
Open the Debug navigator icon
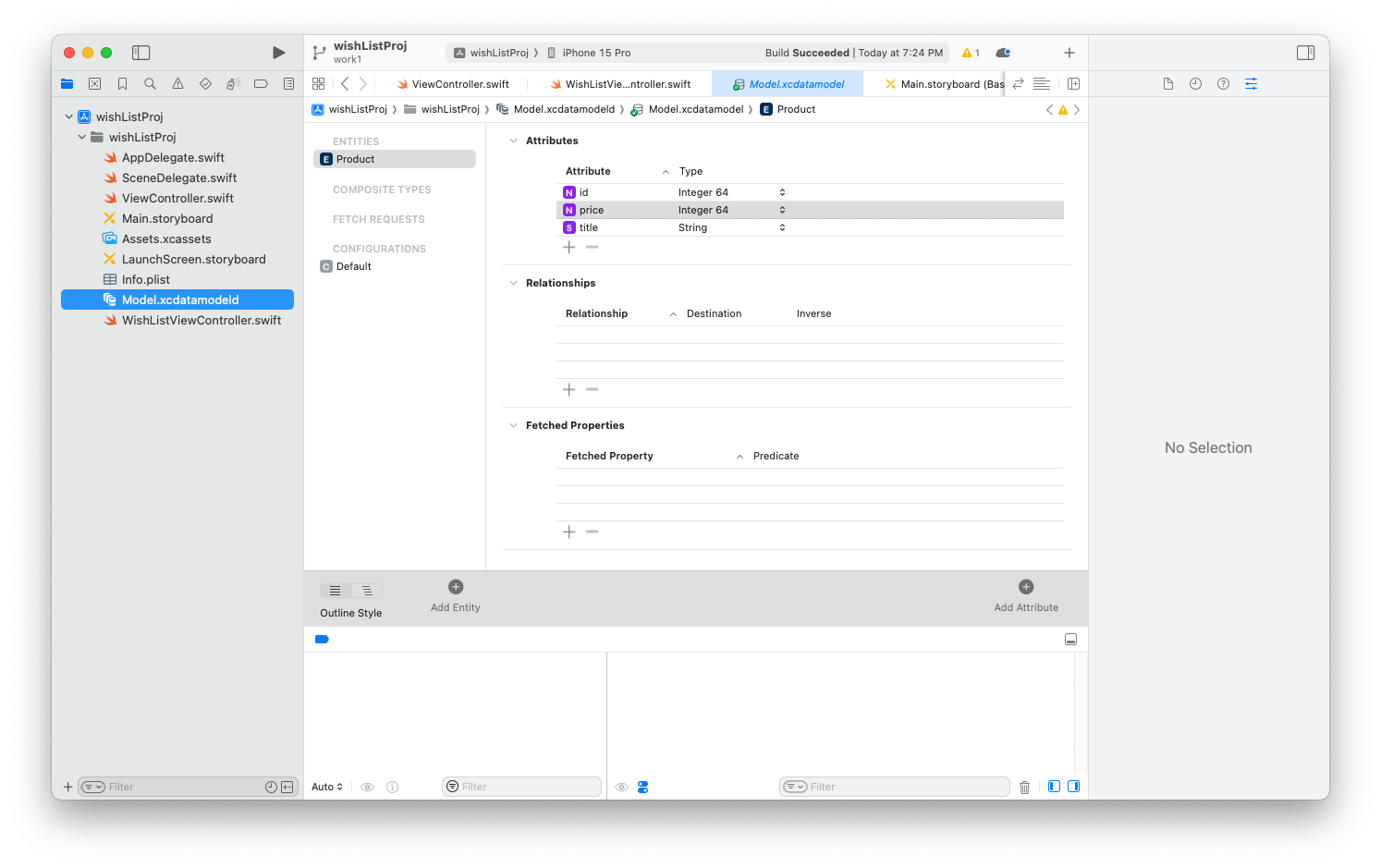click(233, 83)
